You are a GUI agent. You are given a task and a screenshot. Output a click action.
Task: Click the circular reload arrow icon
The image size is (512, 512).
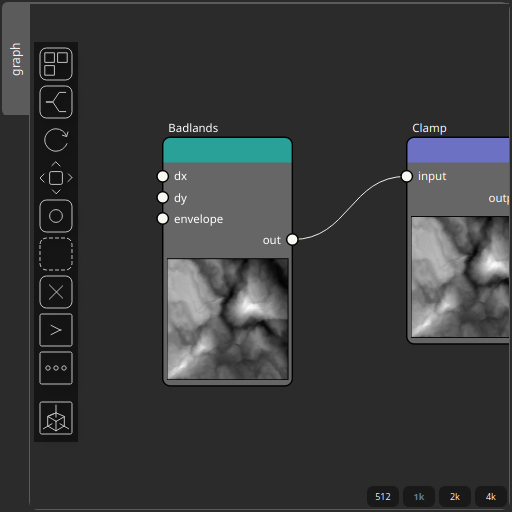click(x=56, y=140)
